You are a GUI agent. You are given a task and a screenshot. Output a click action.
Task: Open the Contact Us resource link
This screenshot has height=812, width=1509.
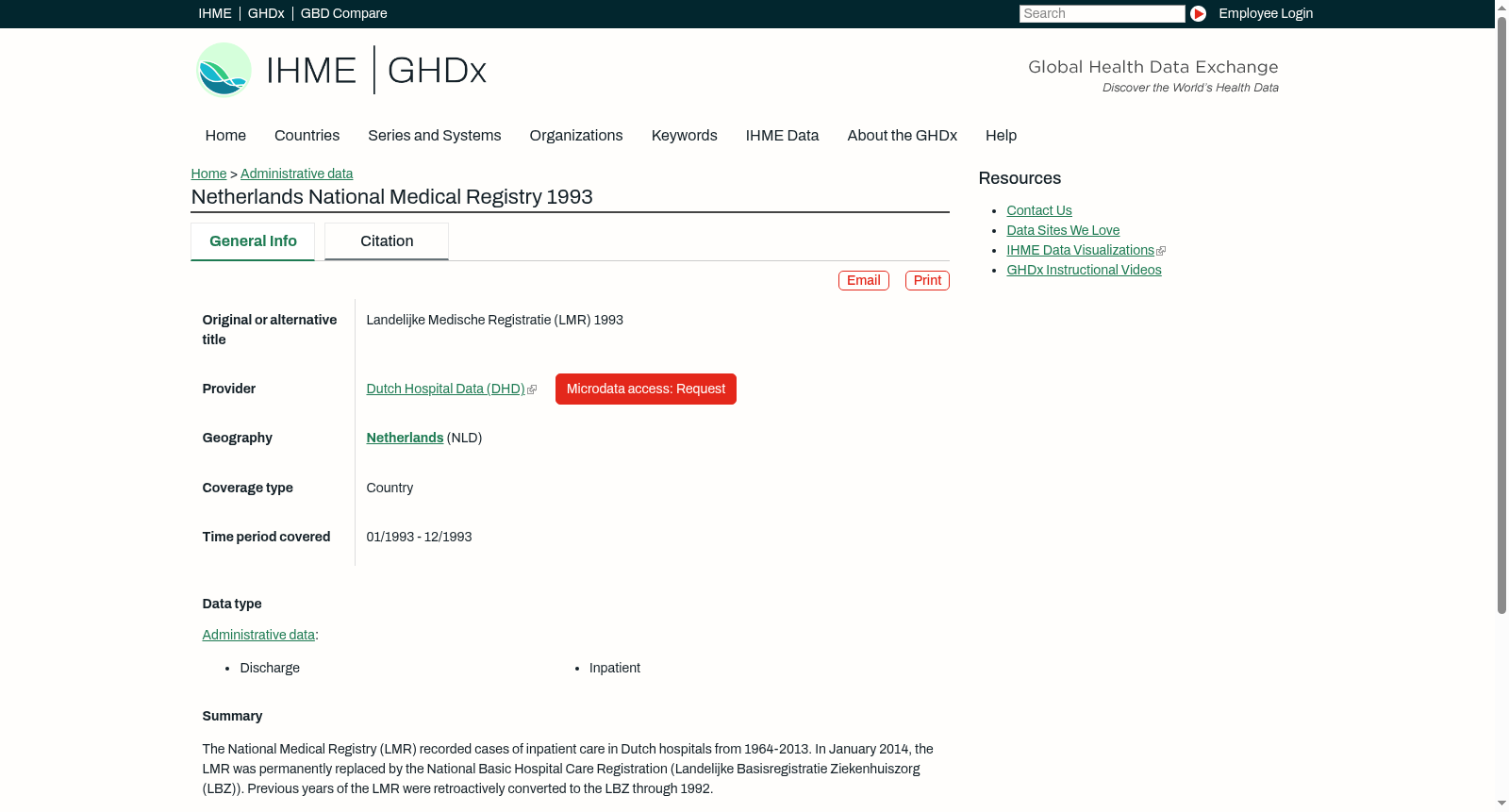[x=1038, y=210]
